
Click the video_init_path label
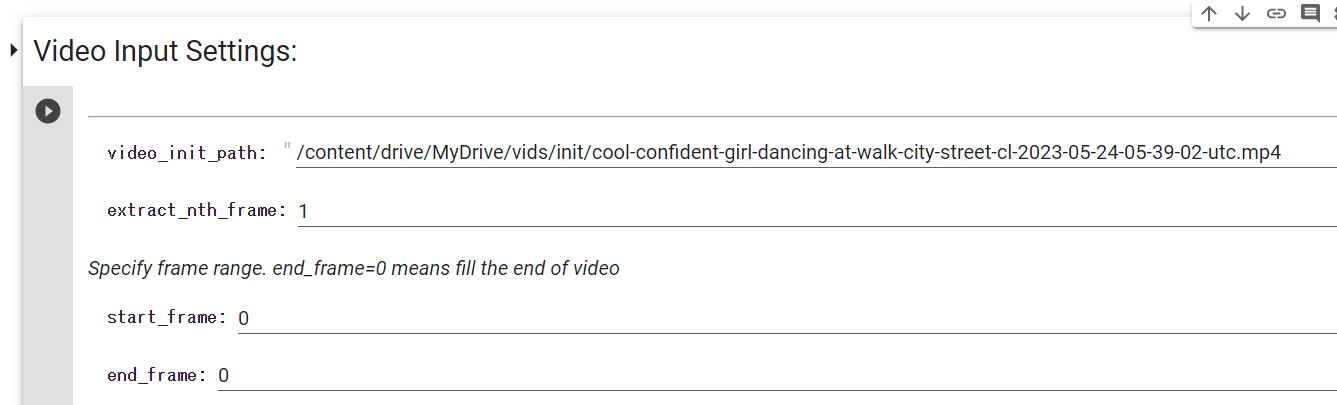pos(187,153)
